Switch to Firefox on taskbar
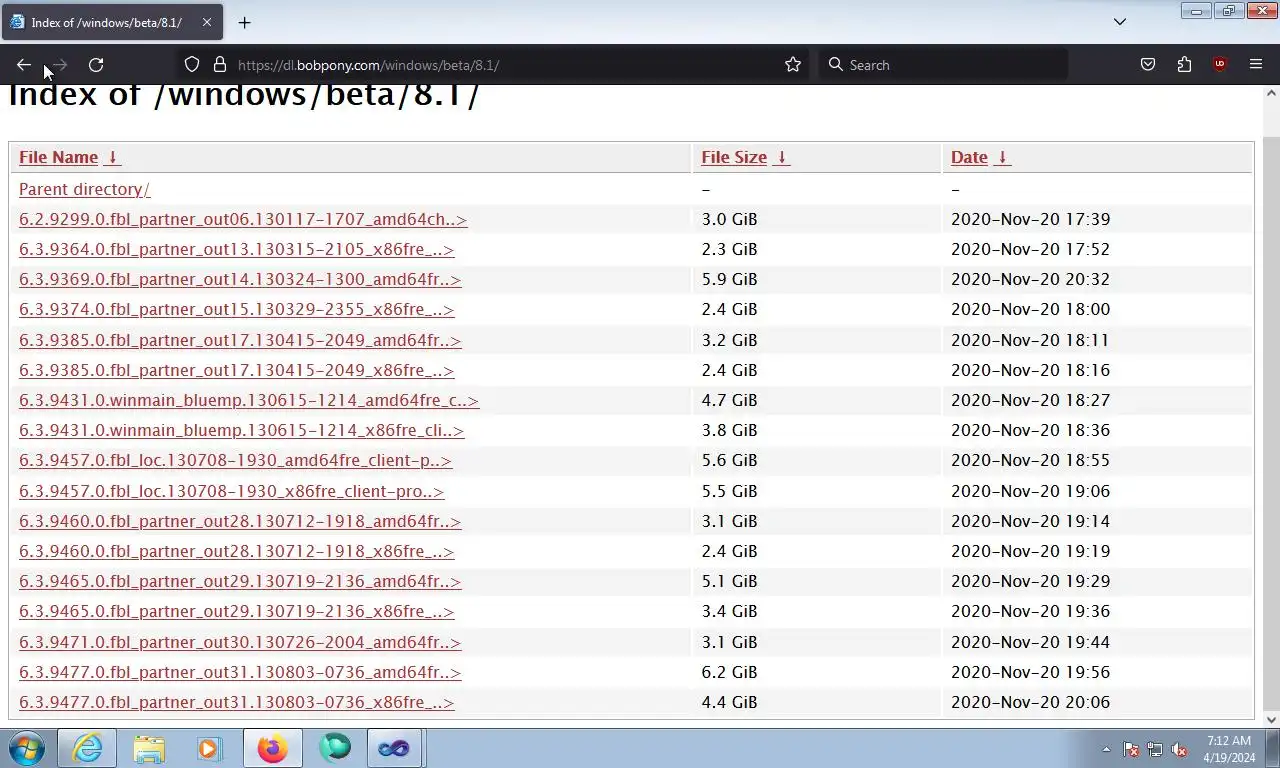Viewport: 1280px width, 768px height. (x=272, y=748)
